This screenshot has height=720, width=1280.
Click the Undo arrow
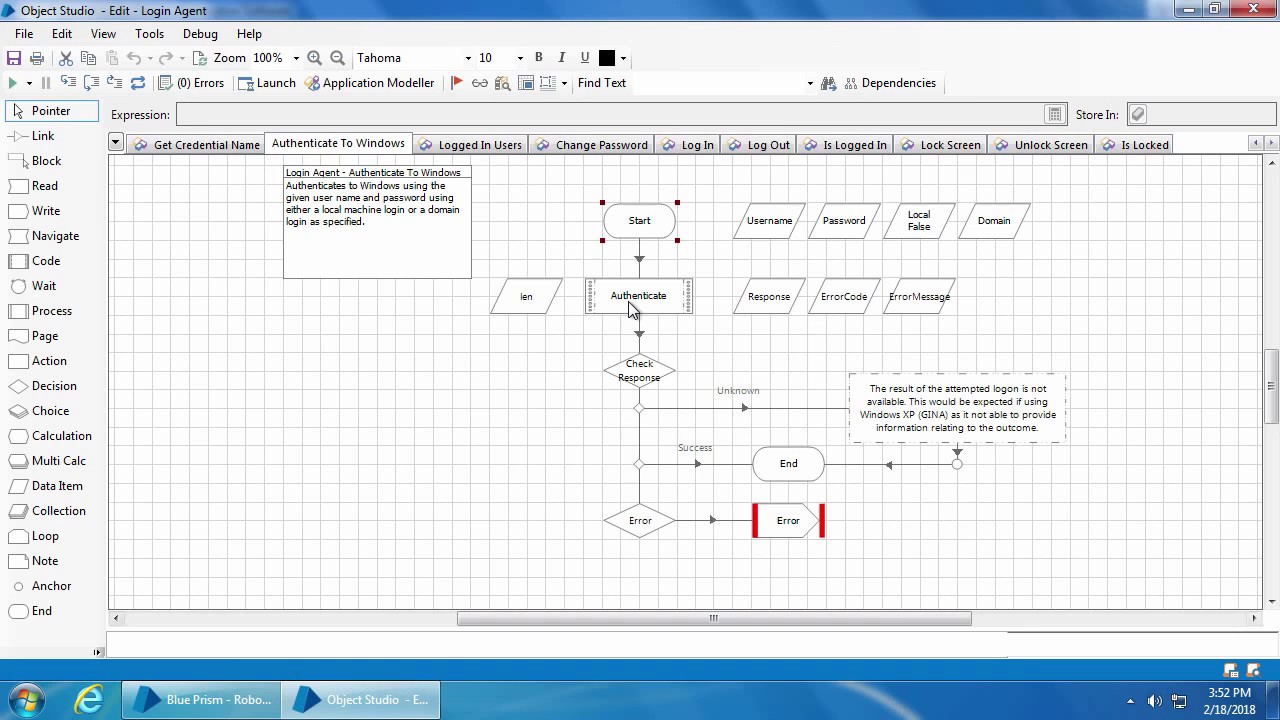click(134, 58)
